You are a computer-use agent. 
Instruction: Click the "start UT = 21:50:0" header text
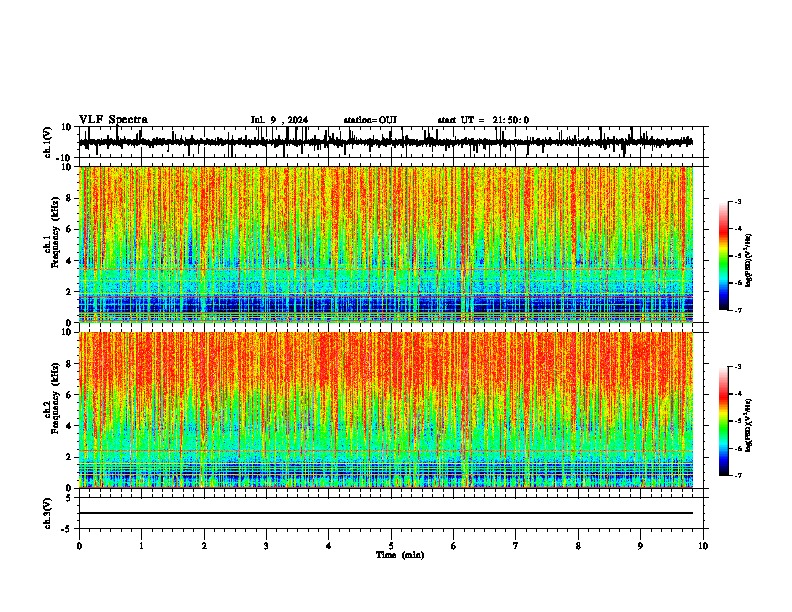click(483, 120)
